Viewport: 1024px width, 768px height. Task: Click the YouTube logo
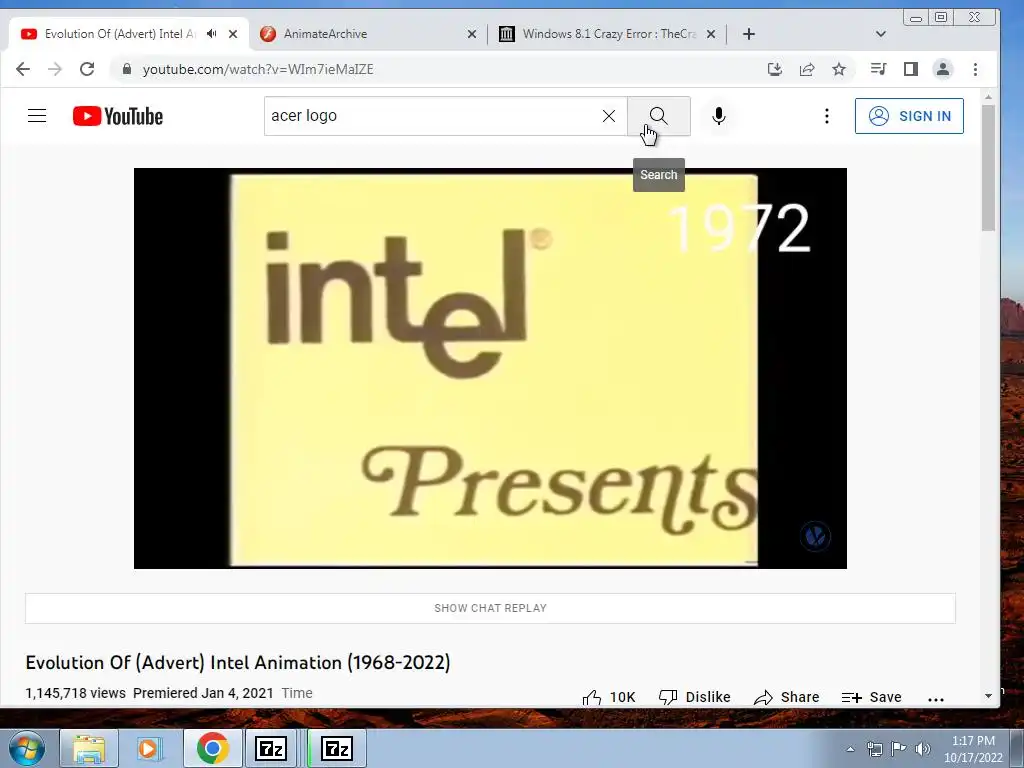[x=118, y=116]
